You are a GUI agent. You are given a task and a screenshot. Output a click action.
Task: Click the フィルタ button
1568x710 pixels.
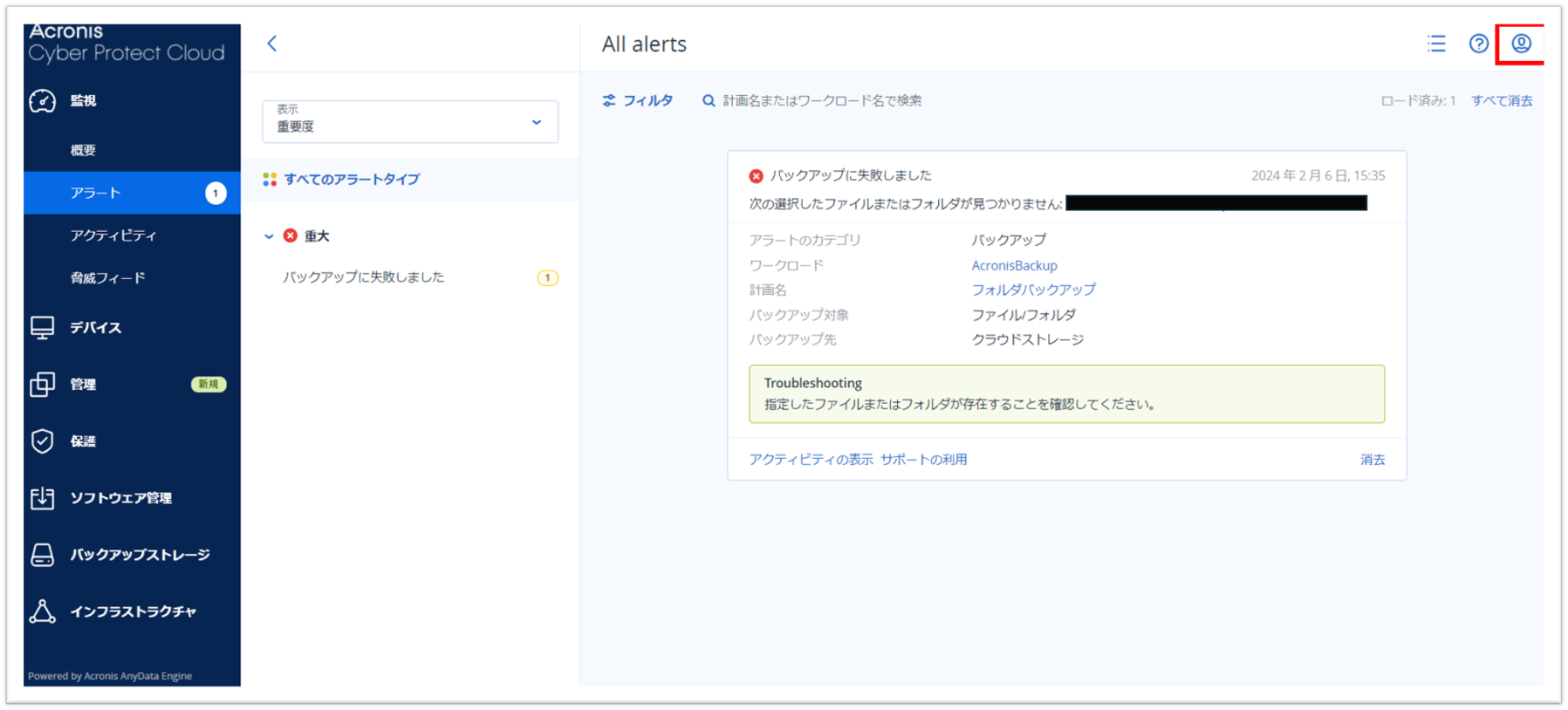[638, 100]
